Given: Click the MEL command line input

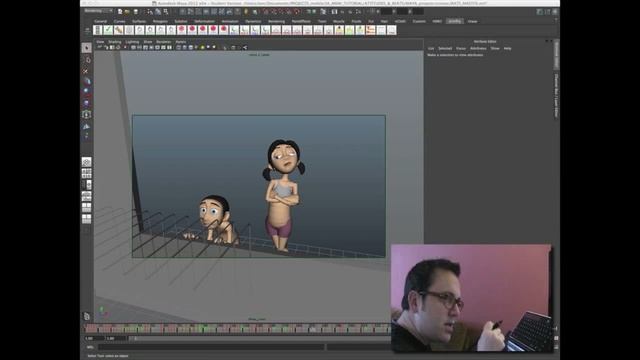Looking at the screenshot, I should coord(211,347).
